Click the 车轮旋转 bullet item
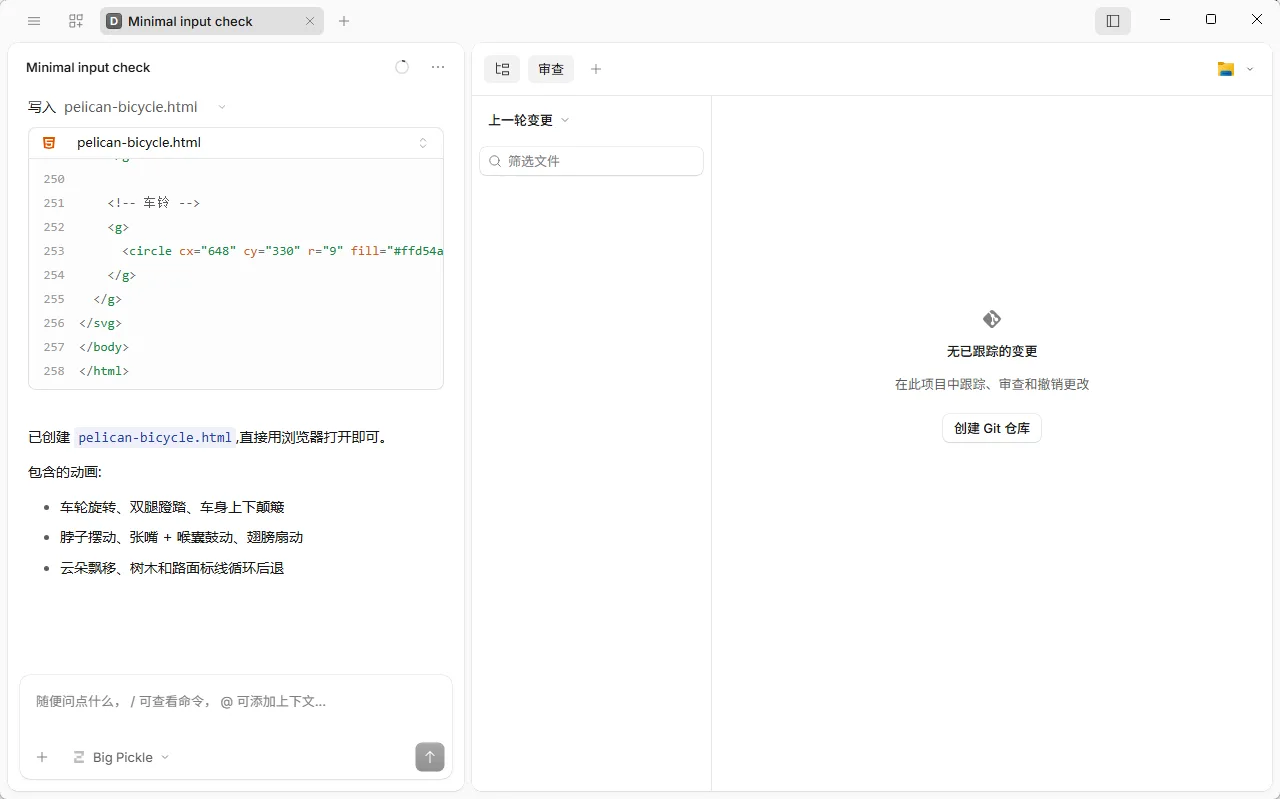Image resolution: width=1280 pixels, height=799 pixels. pos(172,507)
